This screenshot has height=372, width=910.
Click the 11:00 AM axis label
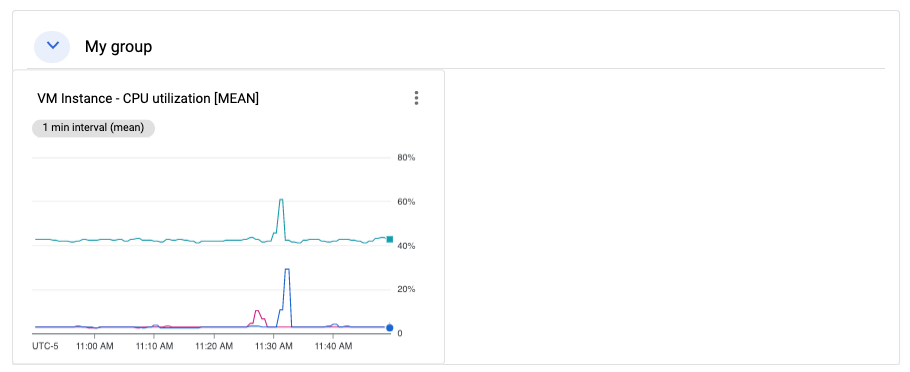click(x=94, y=346)
